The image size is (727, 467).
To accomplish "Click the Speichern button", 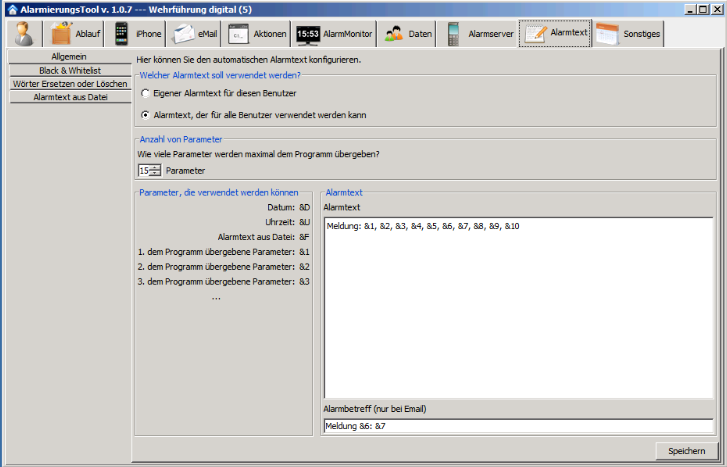I will click(686, 451).
